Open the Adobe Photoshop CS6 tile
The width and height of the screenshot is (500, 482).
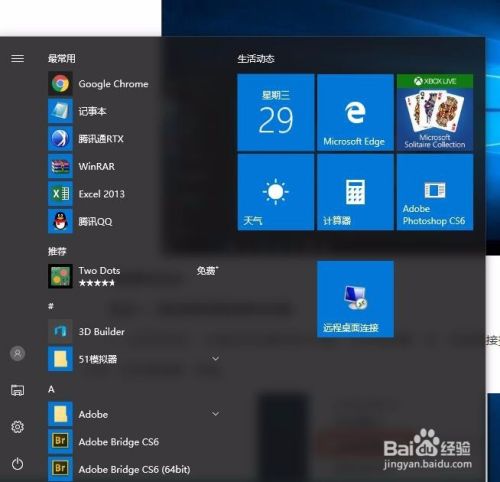pos(435,192)
